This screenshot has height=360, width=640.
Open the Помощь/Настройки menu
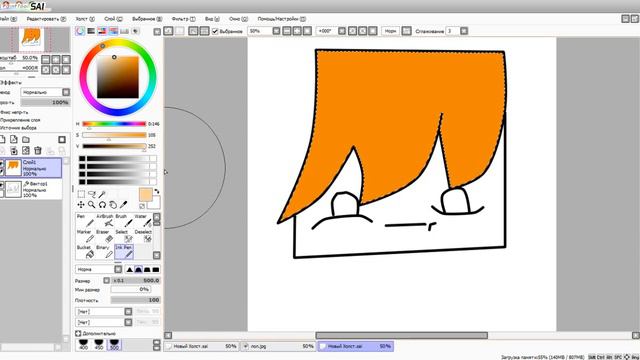click(282, 19)
